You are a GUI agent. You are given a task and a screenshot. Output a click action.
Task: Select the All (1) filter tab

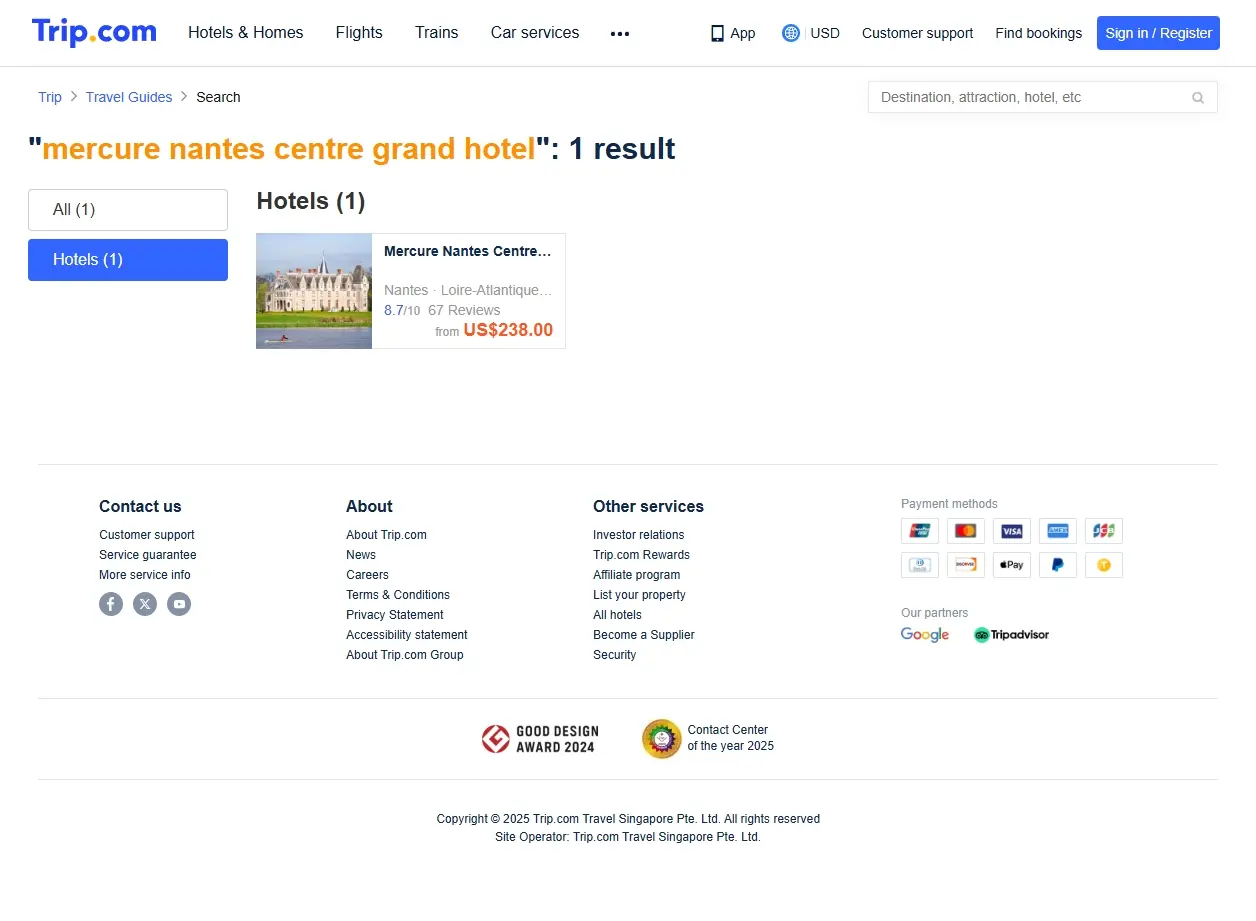coord(128,210)
